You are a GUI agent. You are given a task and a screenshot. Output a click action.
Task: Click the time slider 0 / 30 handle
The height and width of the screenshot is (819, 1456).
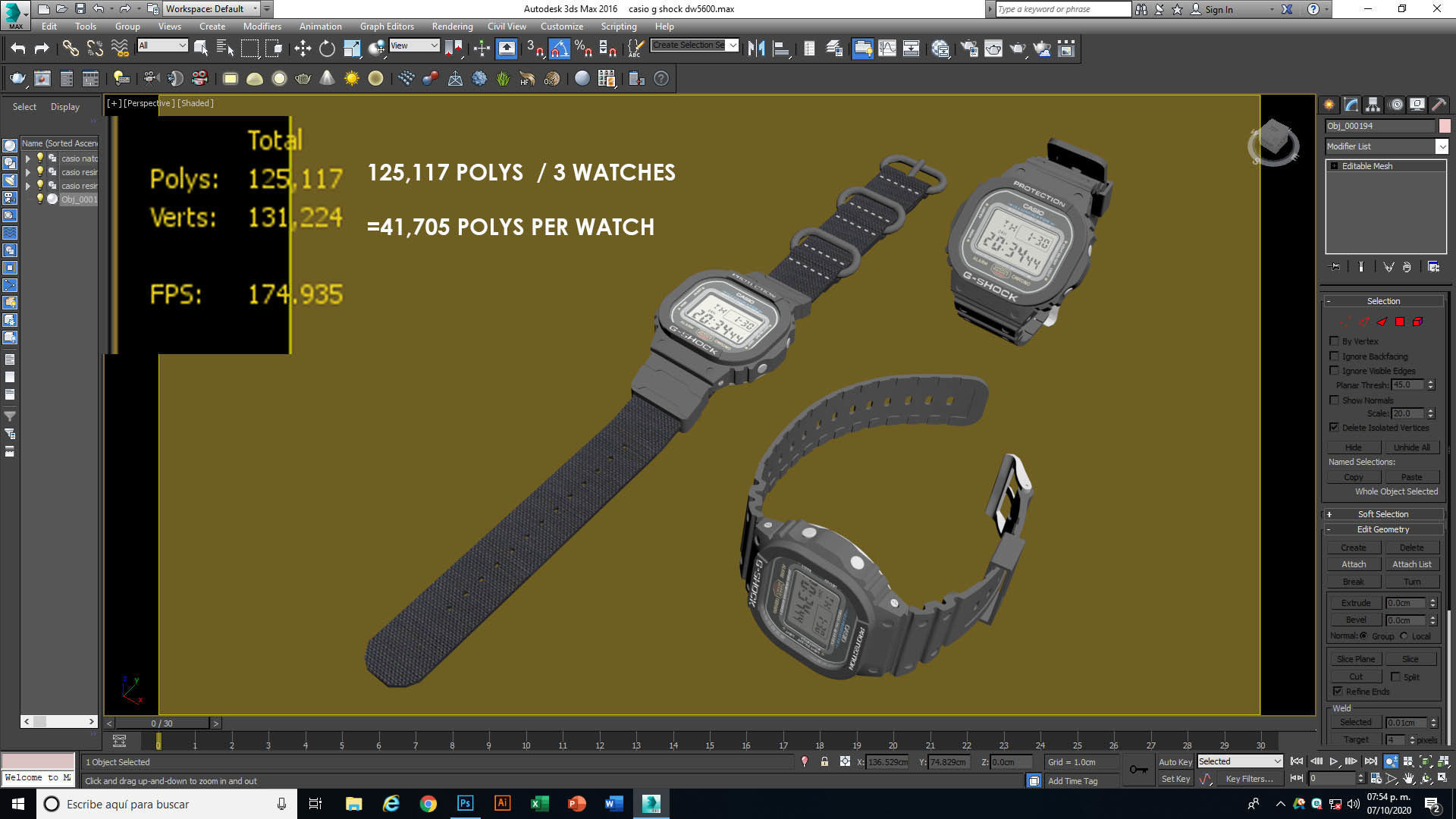[162, 723]
